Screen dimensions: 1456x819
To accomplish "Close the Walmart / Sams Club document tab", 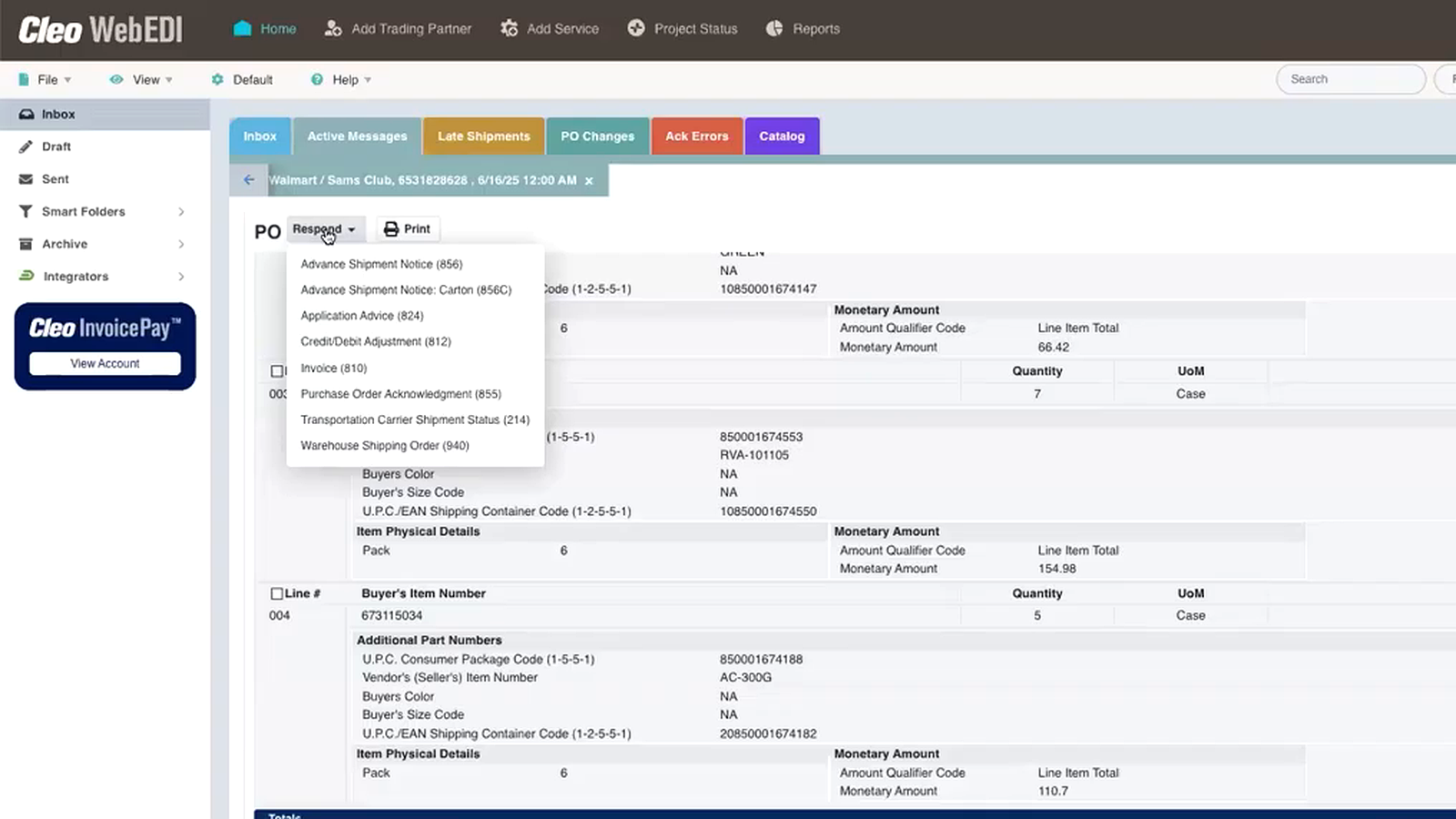I will click(x=589, y=181).
